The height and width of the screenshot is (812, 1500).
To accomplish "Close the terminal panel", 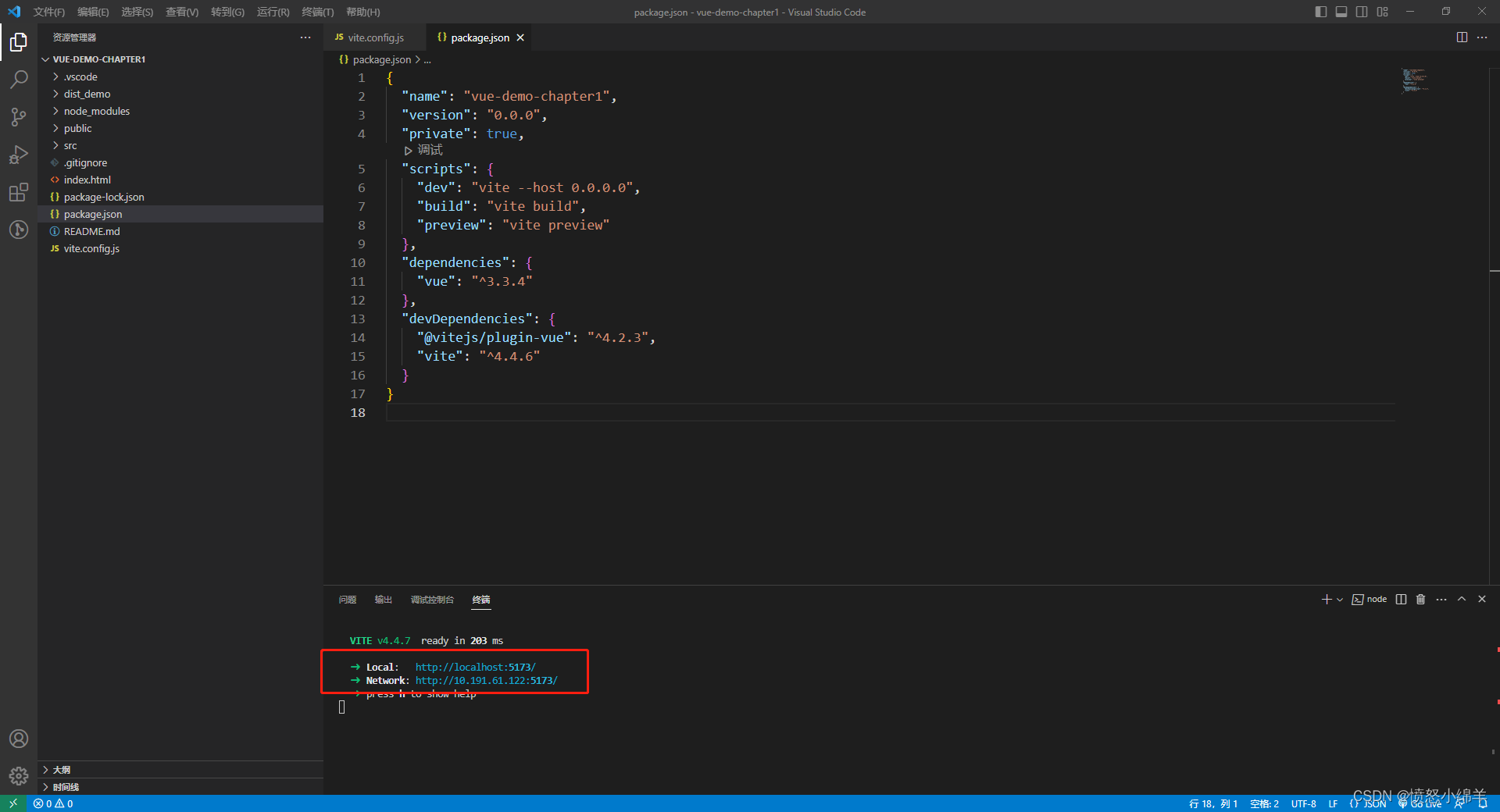I will (x=1482, y=600).
